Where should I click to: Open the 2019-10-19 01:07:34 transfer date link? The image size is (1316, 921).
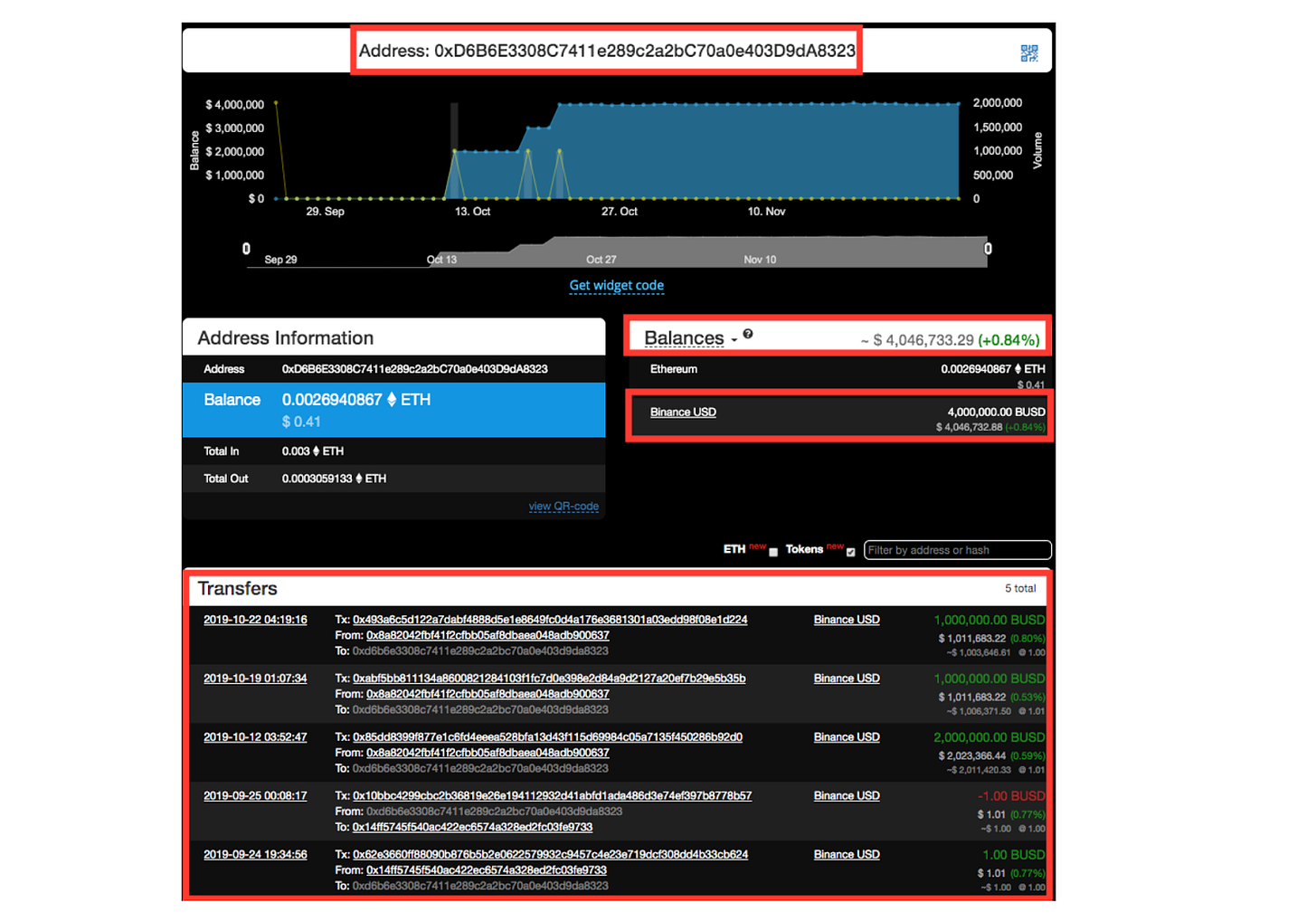(x=255, y=679)
